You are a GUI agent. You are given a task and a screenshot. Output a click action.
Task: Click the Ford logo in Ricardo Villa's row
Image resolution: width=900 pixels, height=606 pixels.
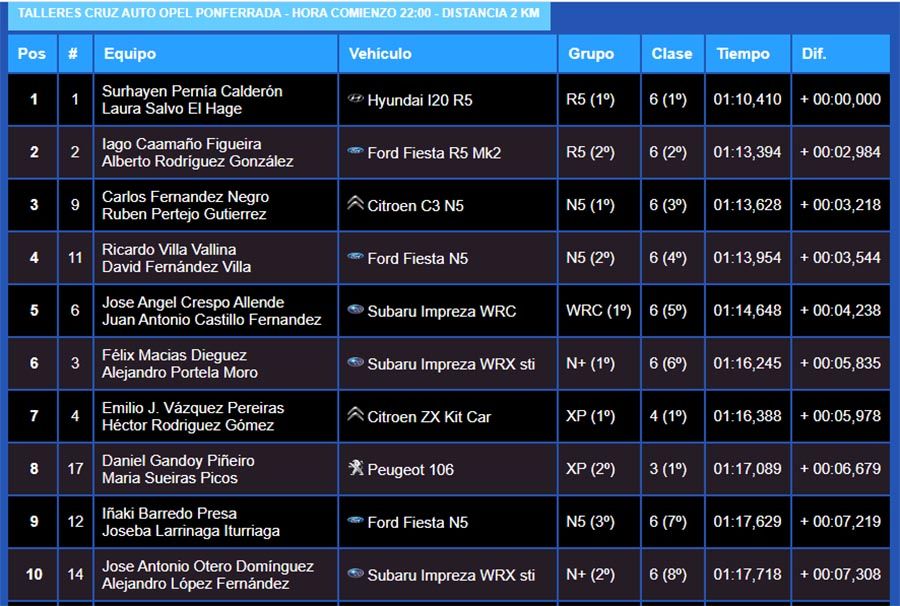click(x=355, y=257)
